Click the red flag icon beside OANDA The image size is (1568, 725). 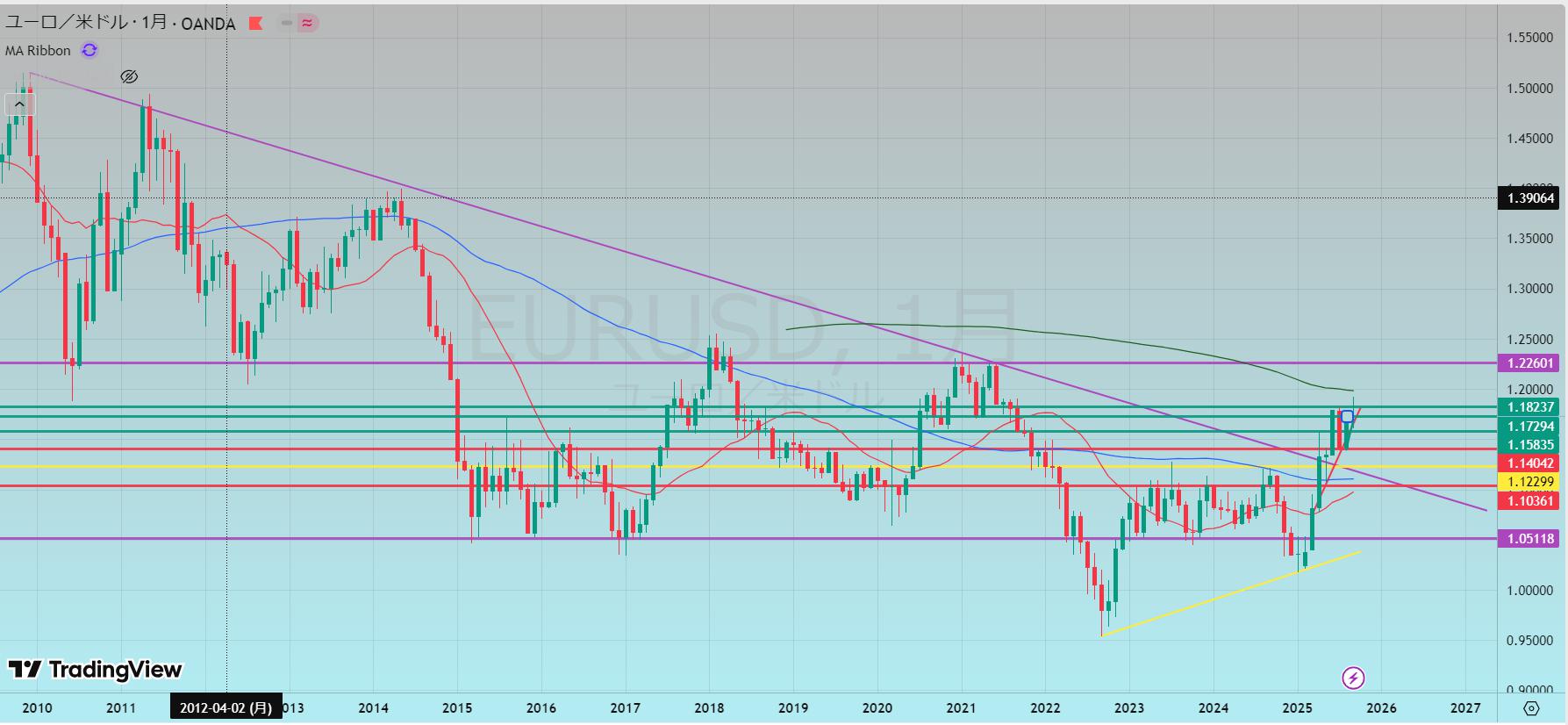pos(256,24)
